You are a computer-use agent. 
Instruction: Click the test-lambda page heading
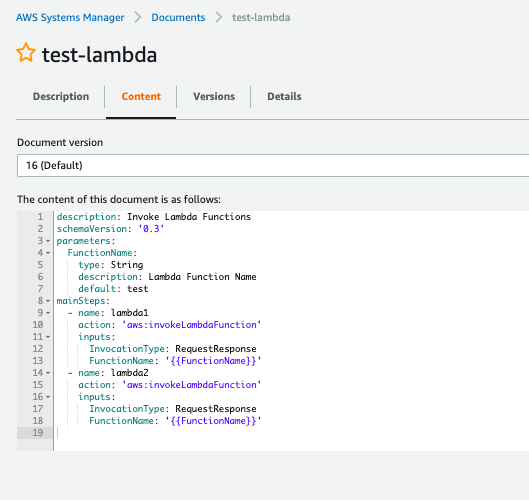click(x=99, y=55)
